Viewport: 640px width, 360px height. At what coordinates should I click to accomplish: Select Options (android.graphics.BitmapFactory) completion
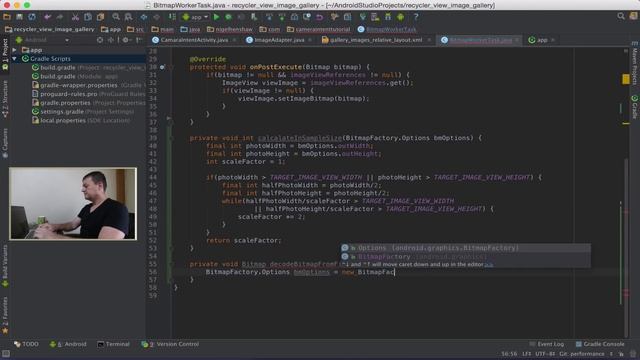click(466, 248)
